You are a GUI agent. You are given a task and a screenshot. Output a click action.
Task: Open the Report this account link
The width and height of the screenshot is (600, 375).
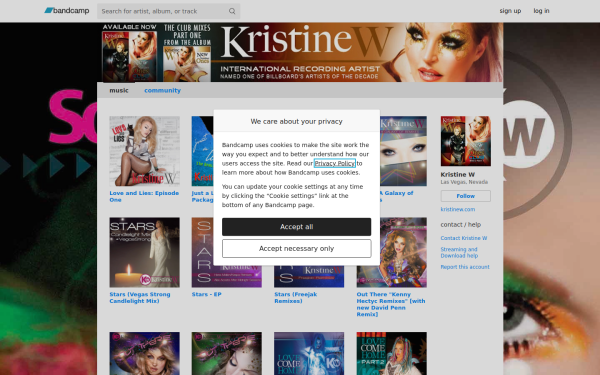465,267
